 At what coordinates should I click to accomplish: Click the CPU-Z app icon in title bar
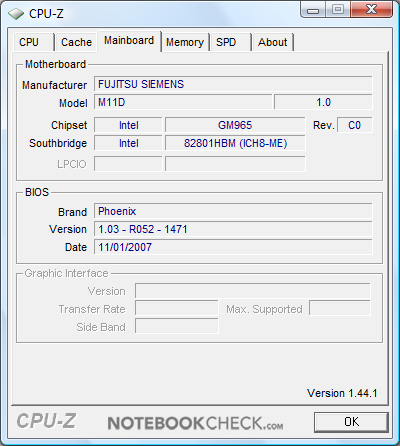tap(16, 14)
